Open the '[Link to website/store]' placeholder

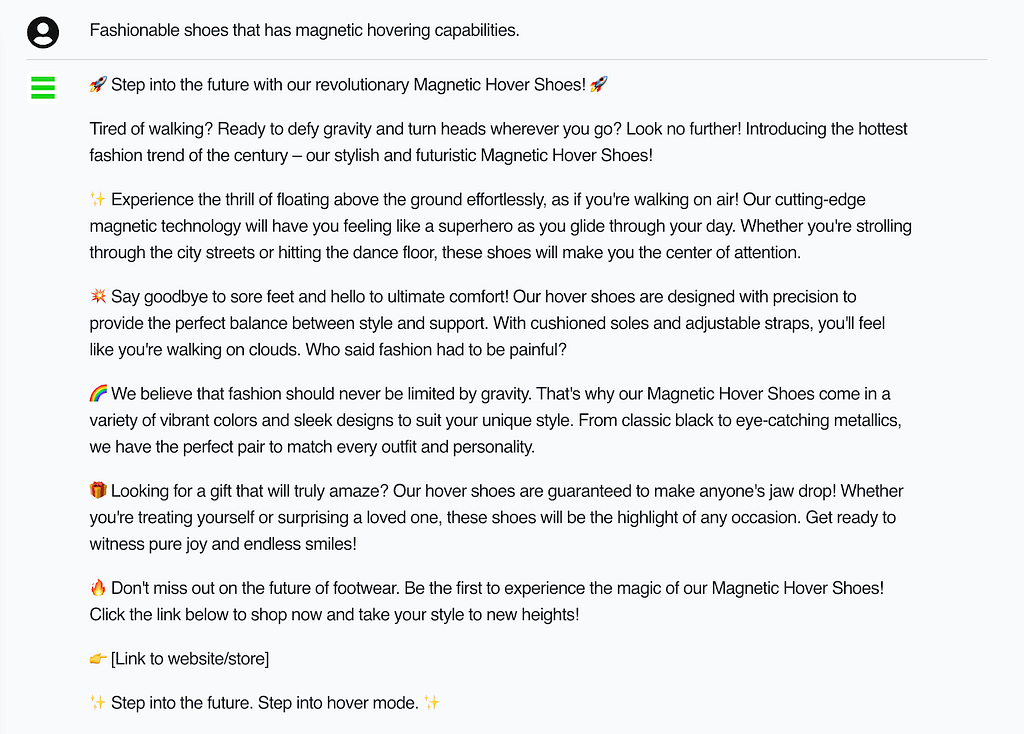[190, 658]
